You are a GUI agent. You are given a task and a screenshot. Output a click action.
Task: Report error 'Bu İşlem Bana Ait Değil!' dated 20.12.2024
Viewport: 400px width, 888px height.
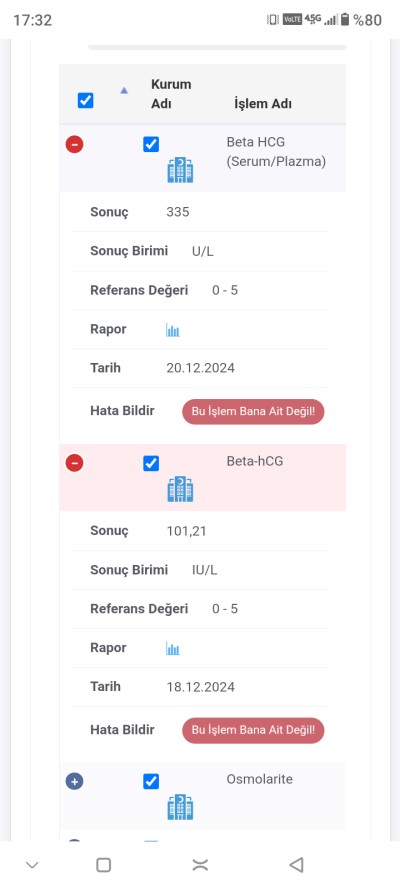click(253, 411)
